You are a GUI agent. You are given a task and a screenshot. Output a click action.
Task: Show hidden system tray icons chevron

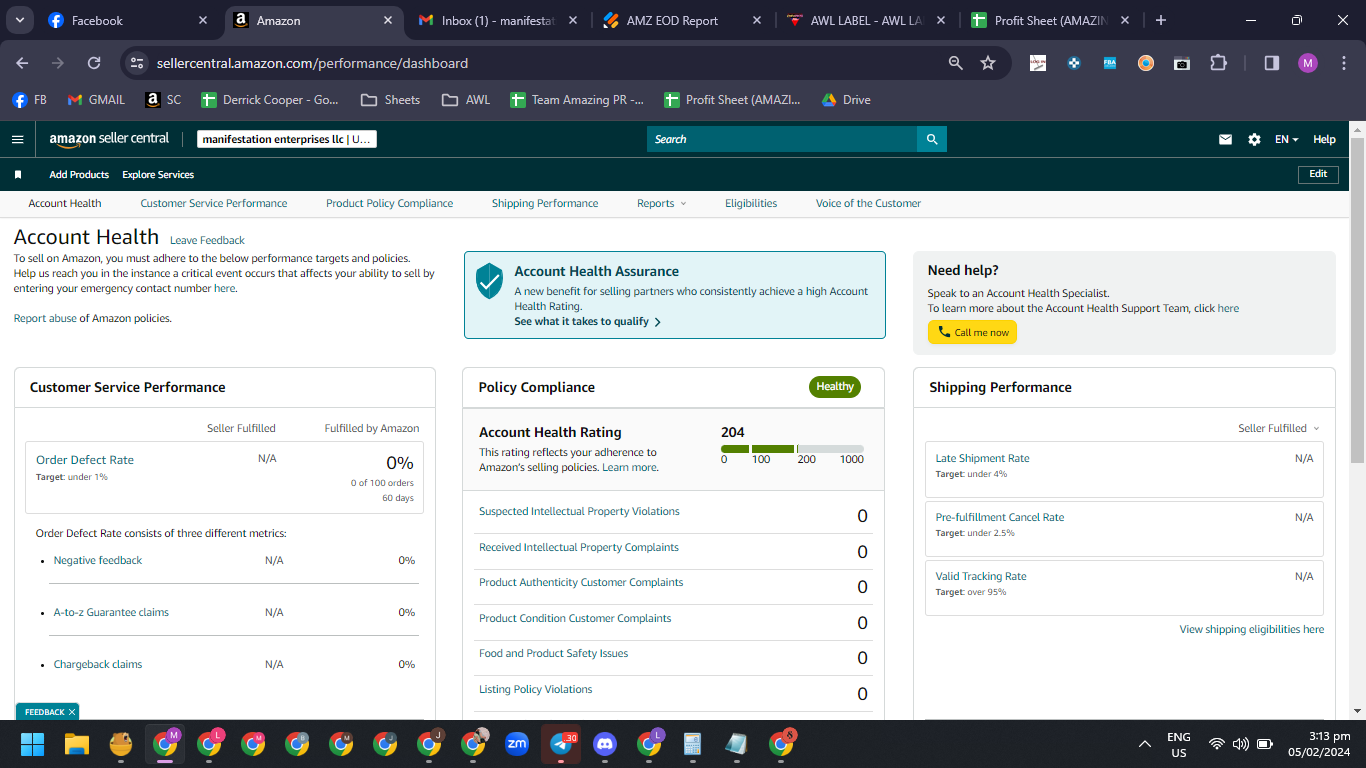tap(1145, 744)
